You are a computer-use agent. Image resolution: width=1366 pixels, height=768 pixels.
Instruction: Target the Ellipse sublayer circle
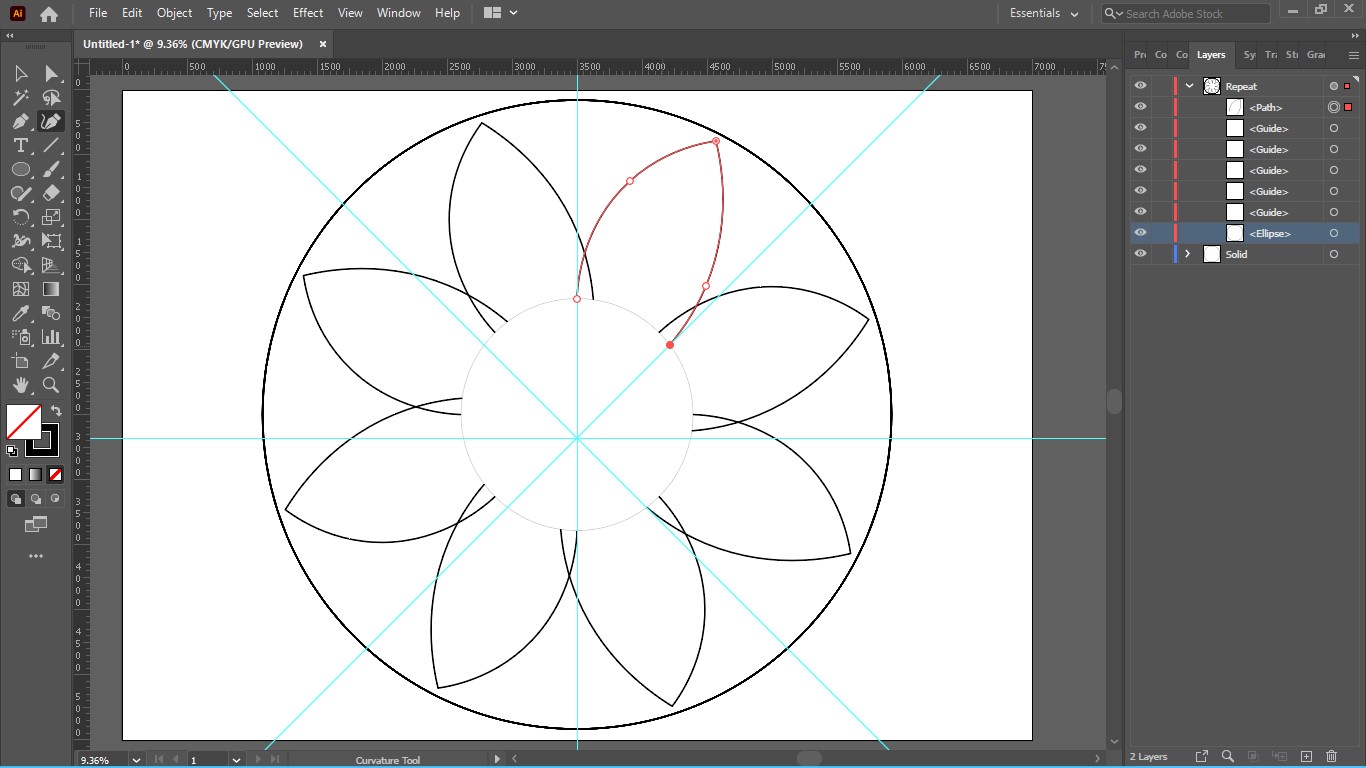(x=1334, y=233)
